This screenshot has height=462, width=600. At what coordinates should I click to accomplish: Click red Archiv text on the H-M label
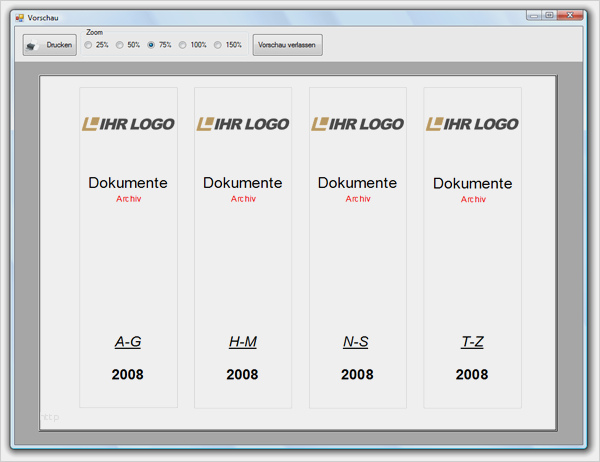[x=243, y=199]
